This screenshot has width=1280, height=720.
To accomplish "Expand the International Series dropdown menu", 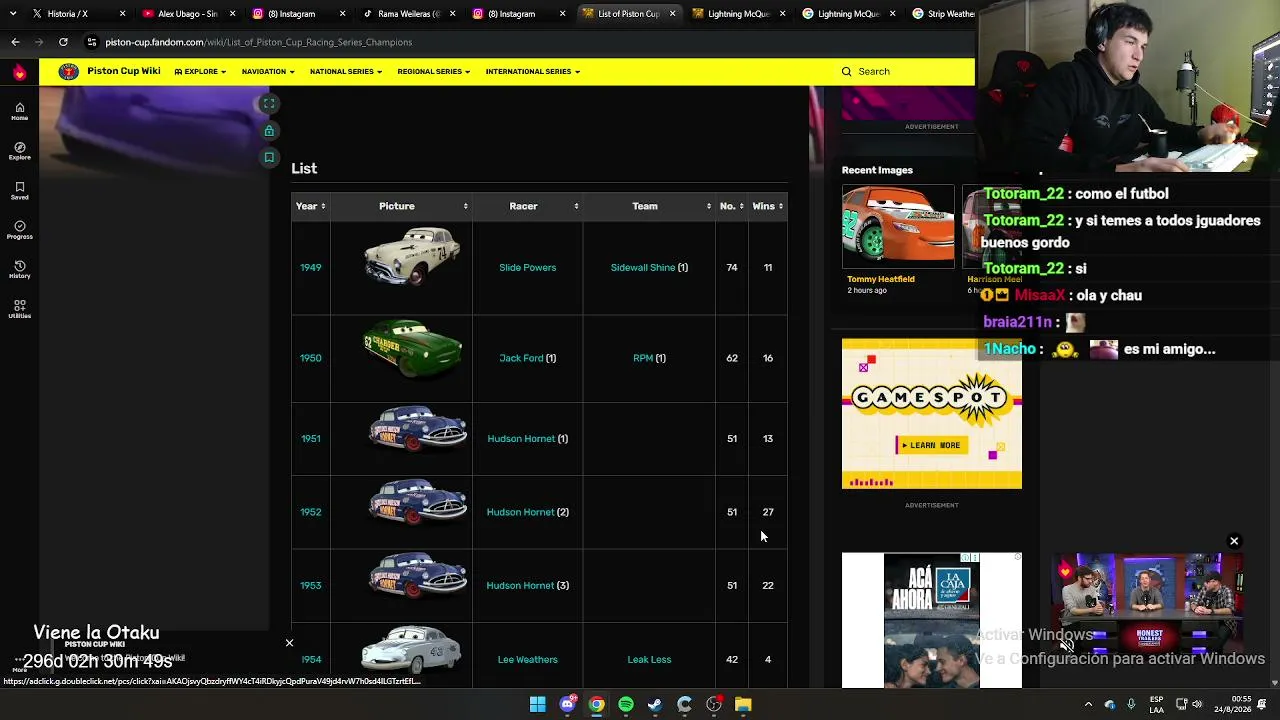I will point(533,71).
